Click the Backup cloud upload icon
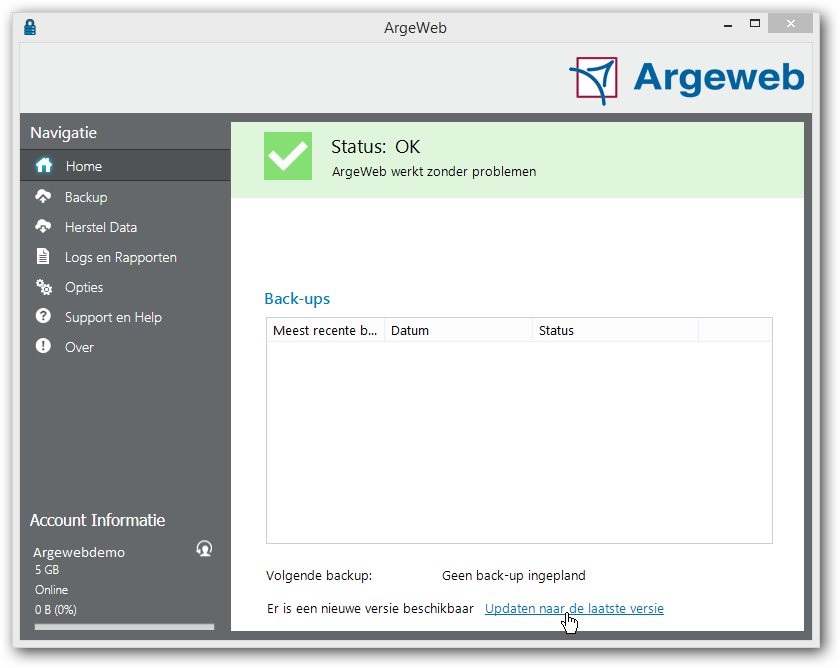 [43, 196]
